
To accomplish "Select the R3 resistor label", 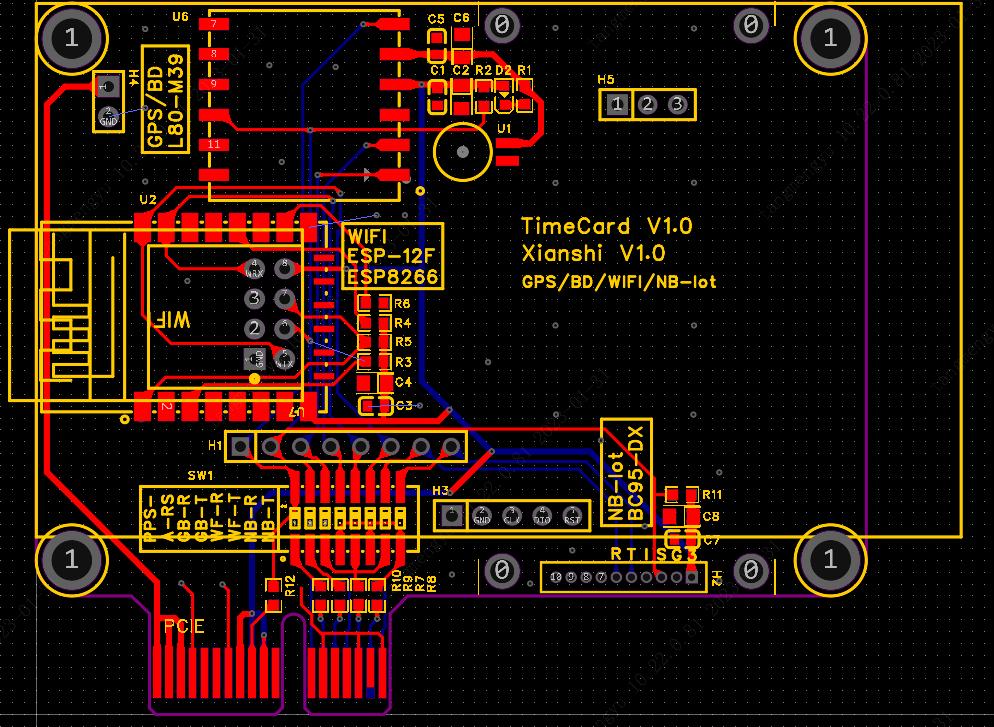I will [x=403, y=362].
